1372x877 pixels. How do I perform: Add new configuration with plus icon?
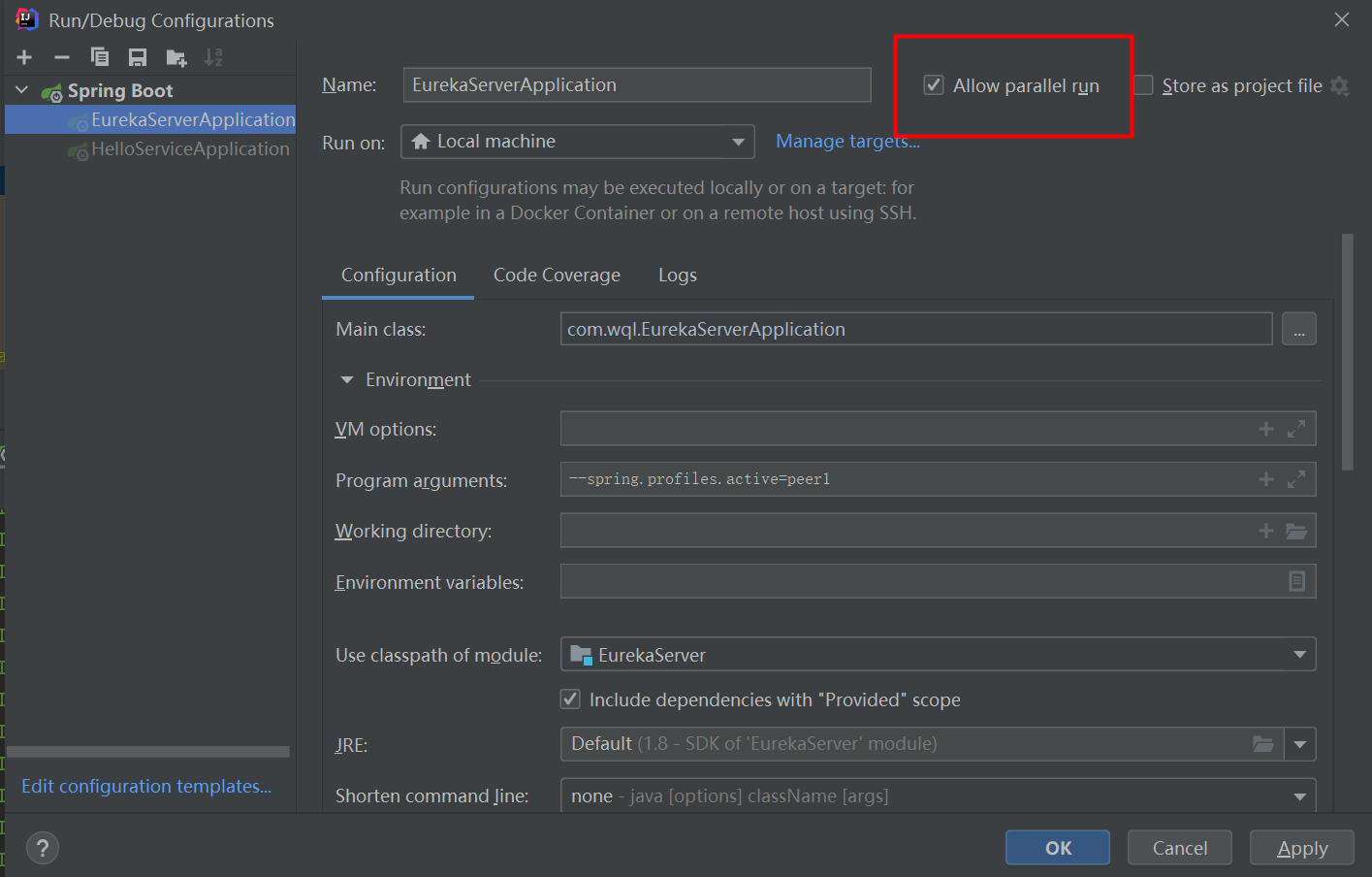24,58
